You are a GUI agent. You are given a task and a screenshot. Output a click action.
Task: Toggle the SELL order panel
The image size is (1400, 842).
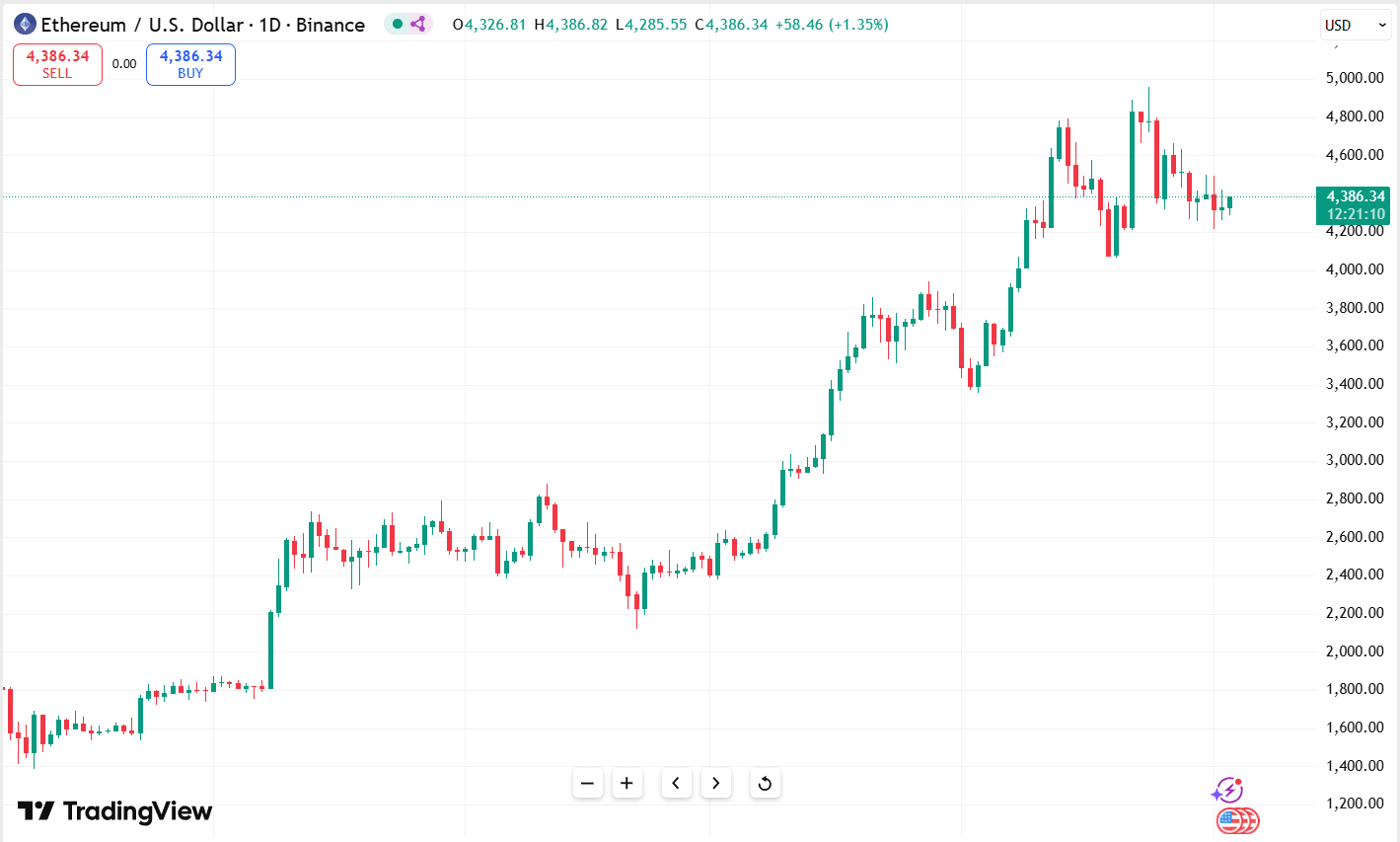[56, 63]
